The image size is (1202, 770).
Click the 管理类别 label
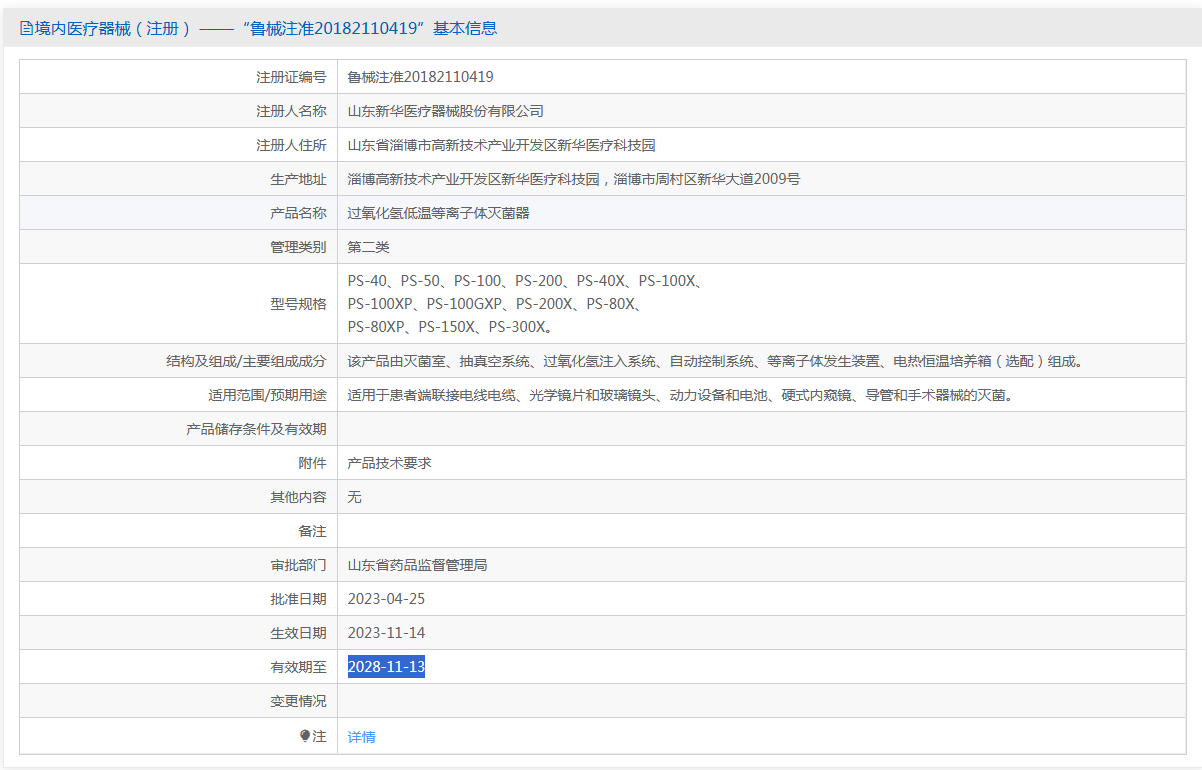click(298, 247)
